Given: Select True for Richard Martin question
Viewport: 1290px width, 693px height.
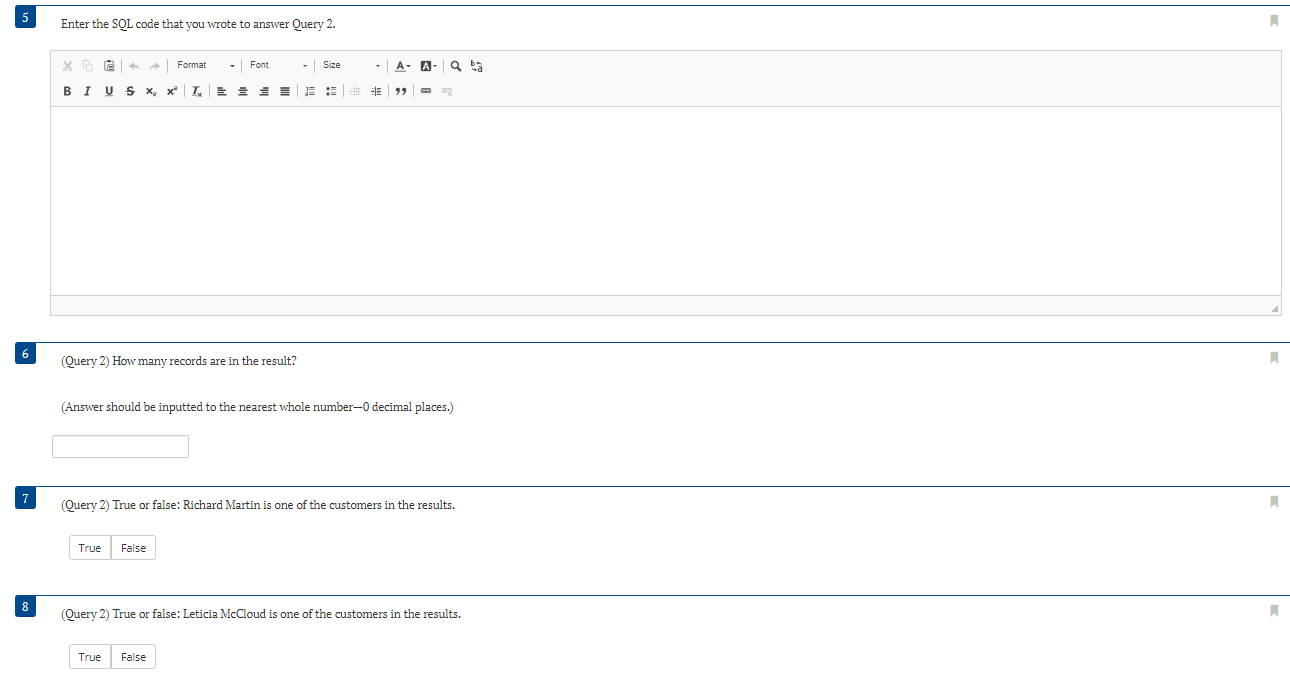Looking at the screenshot, I should [x=90, y=548].
